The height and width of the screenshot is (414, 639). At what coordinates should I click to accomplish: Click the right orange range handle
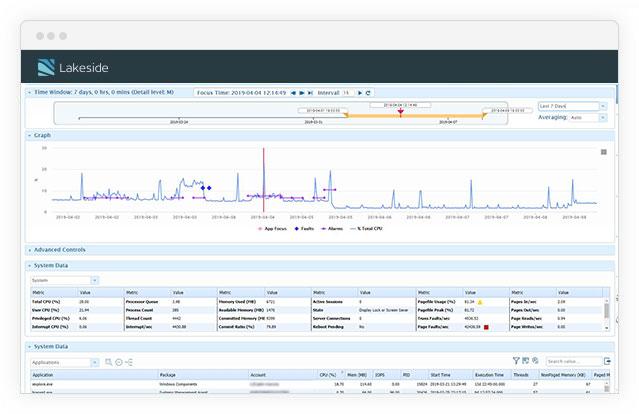click(484, 115)
